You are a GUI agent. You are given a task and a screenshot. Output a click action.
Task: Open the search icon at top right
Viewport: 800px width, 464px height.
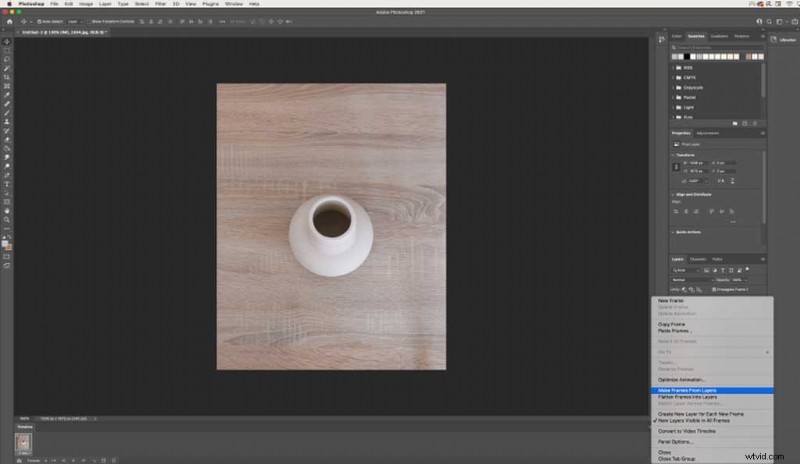click(x=769, y=21)
